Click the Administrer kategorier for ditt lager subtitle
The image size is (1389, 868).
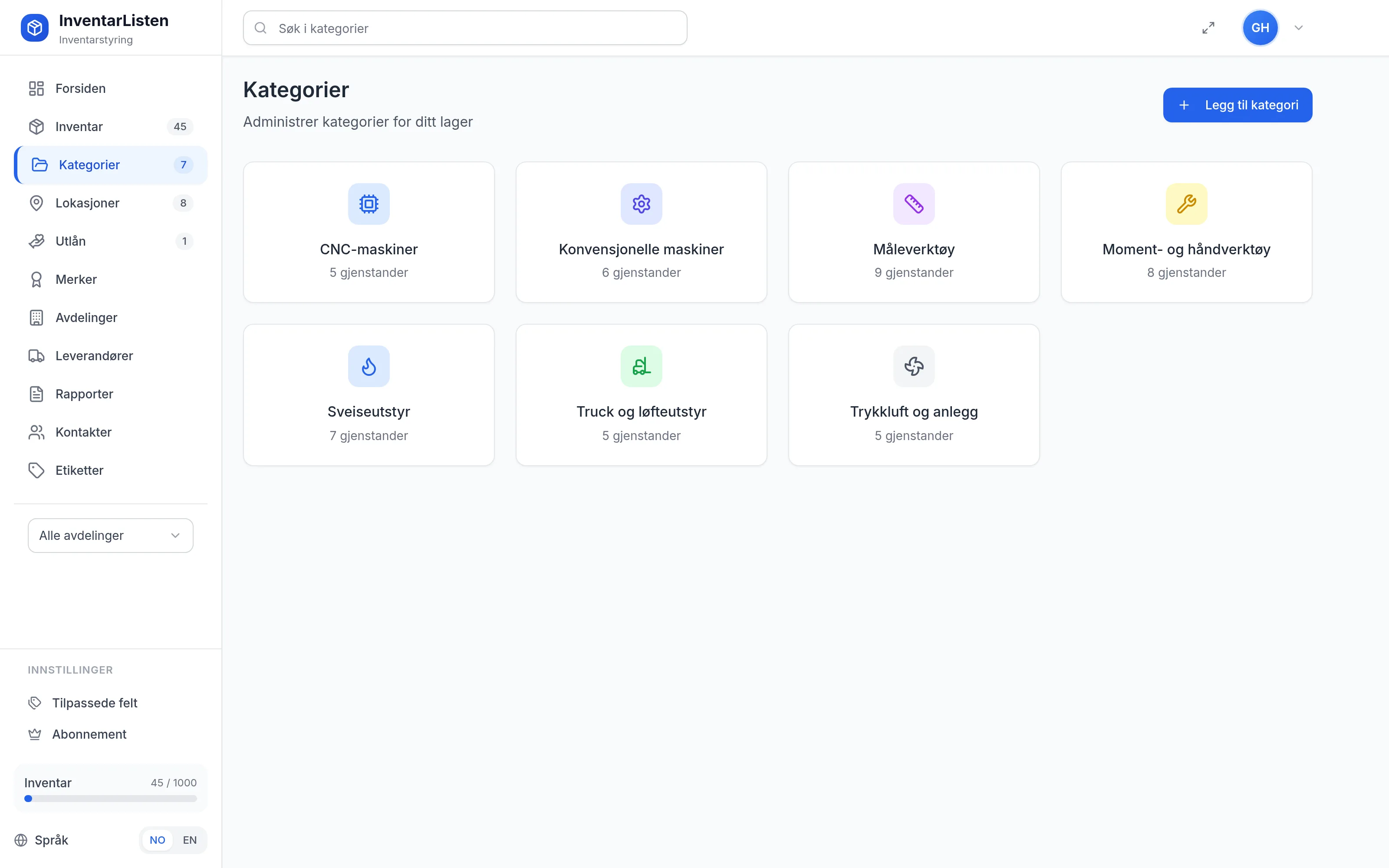click(x=358, y=122)
